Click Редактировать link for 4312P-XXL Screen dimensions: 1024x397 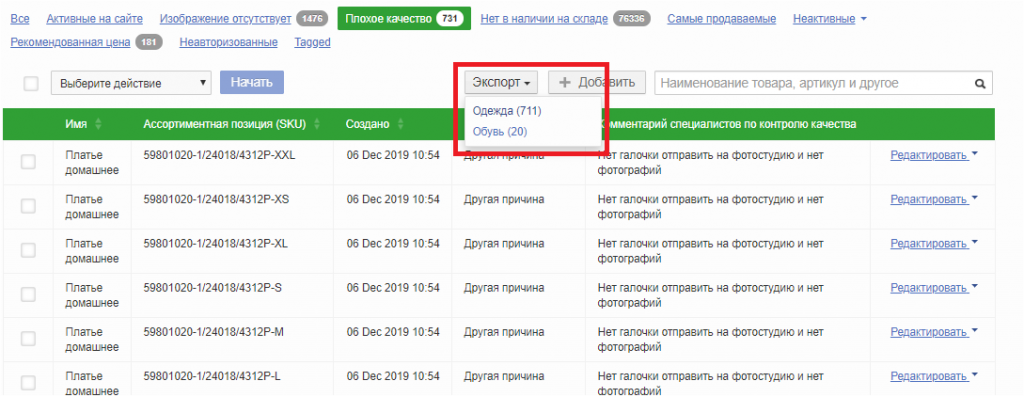928,155
